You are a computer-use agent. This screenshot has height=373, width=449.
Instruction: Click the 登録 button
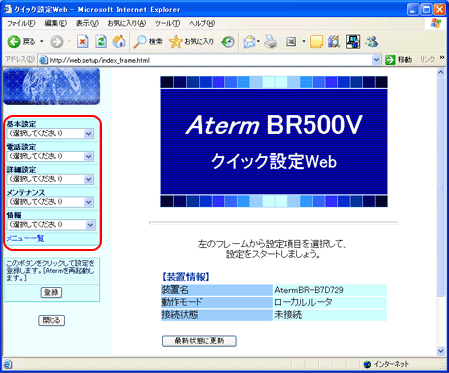[x=51, y=293]
